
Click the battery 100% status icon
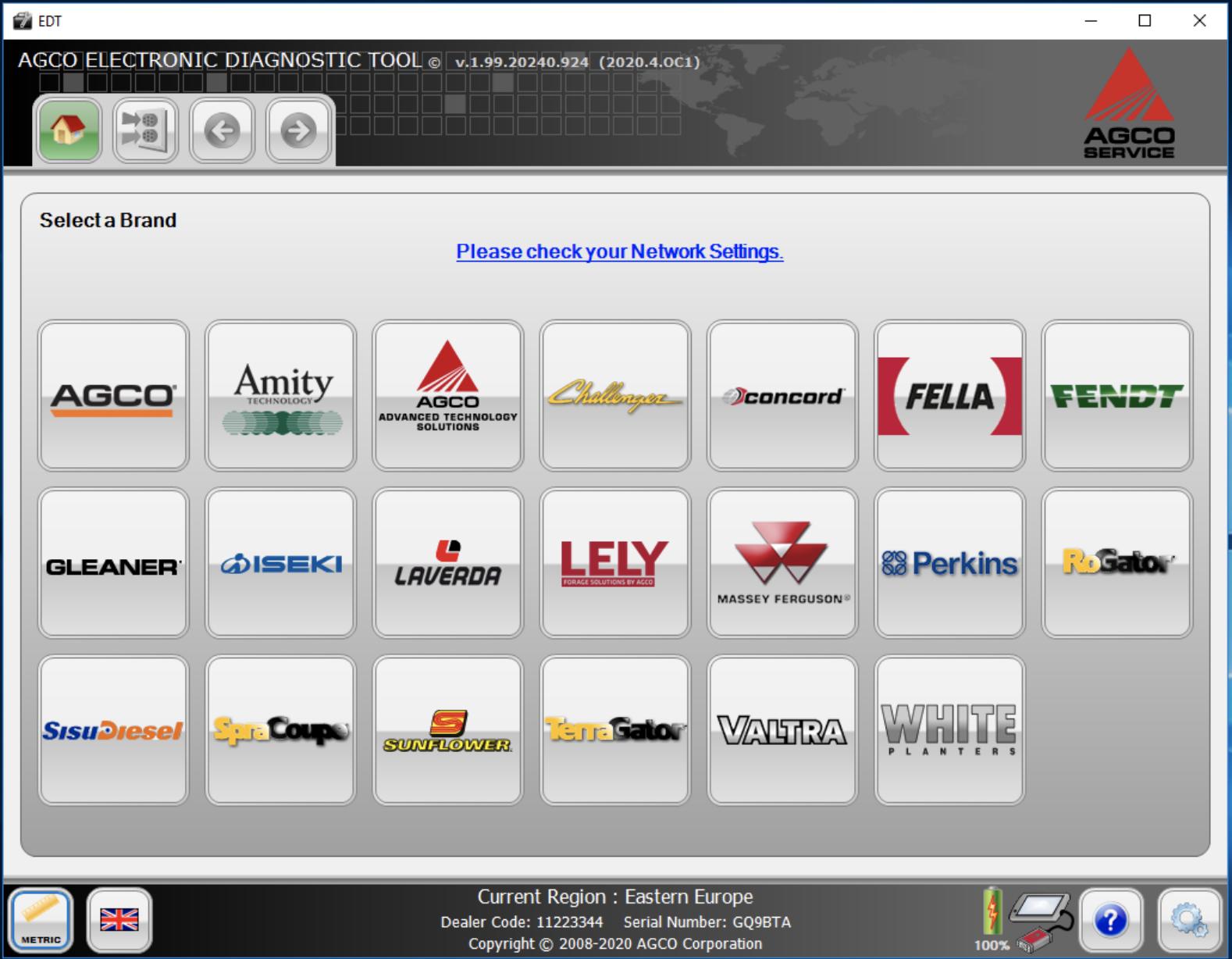(x=992, y=918)
